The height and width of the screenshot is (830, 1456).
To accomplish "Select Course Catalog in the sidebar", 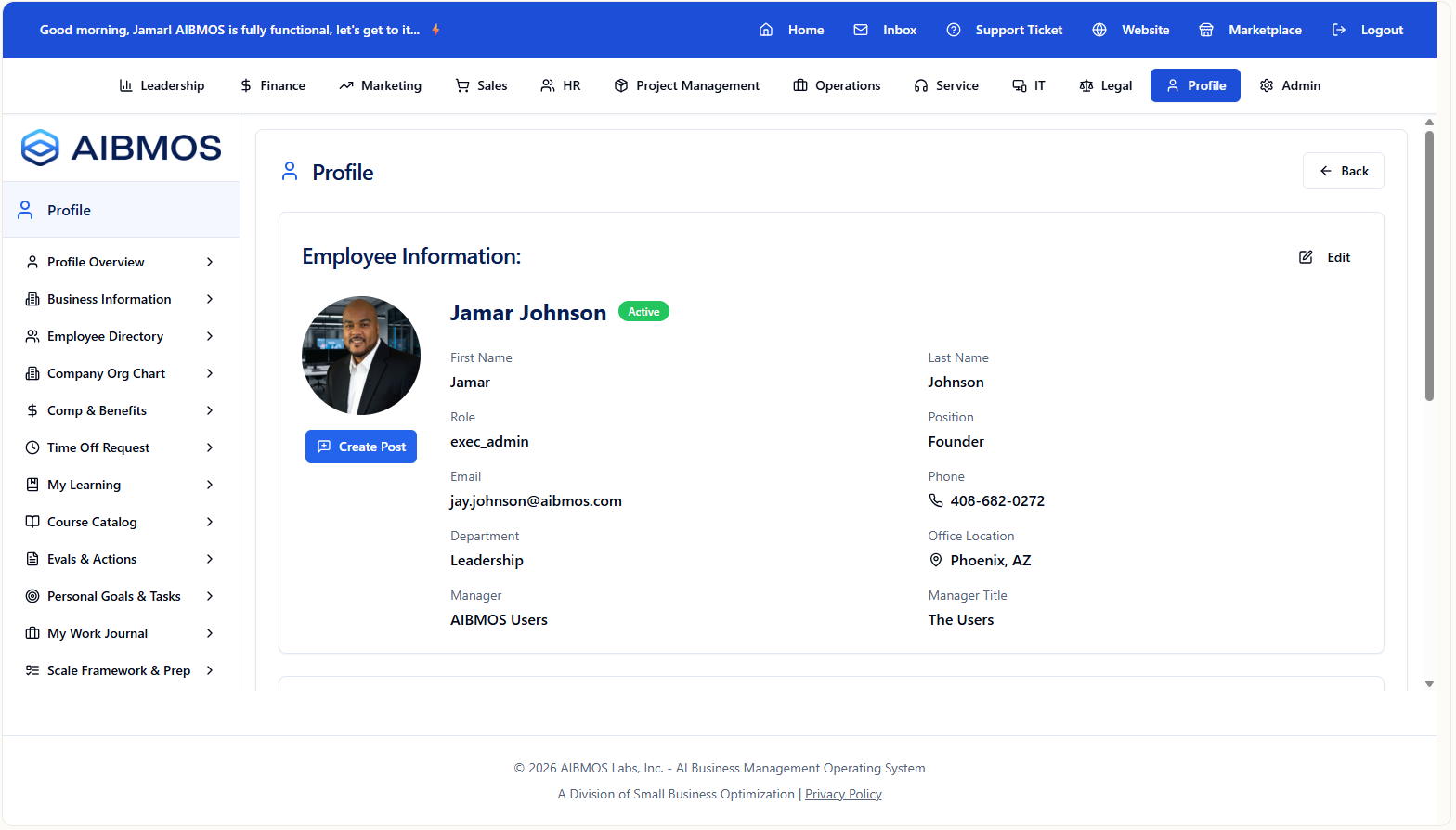I will click(121, 522).
